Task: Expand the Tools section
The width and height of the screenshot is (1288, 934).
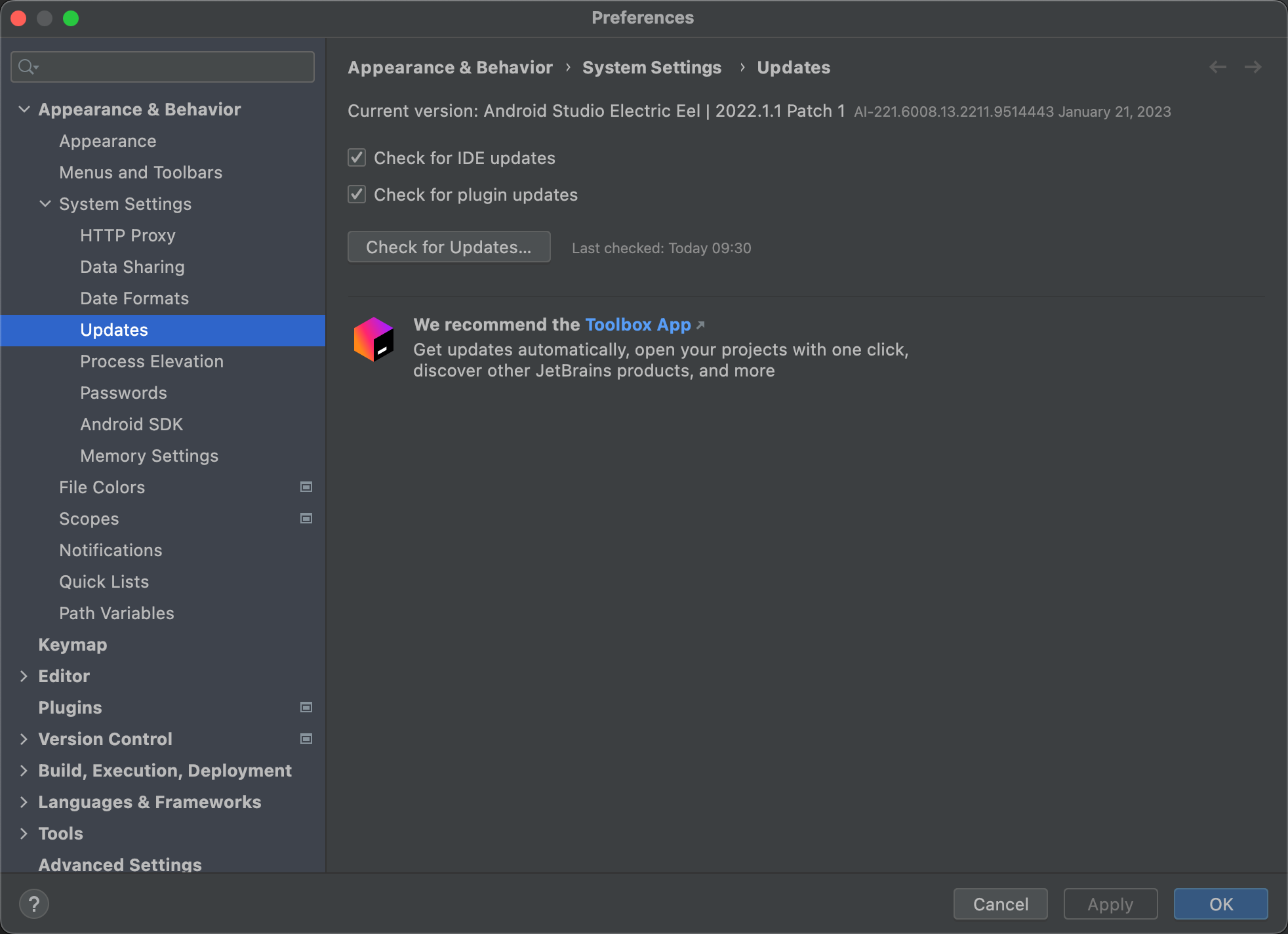Action: tap(22, 833)
